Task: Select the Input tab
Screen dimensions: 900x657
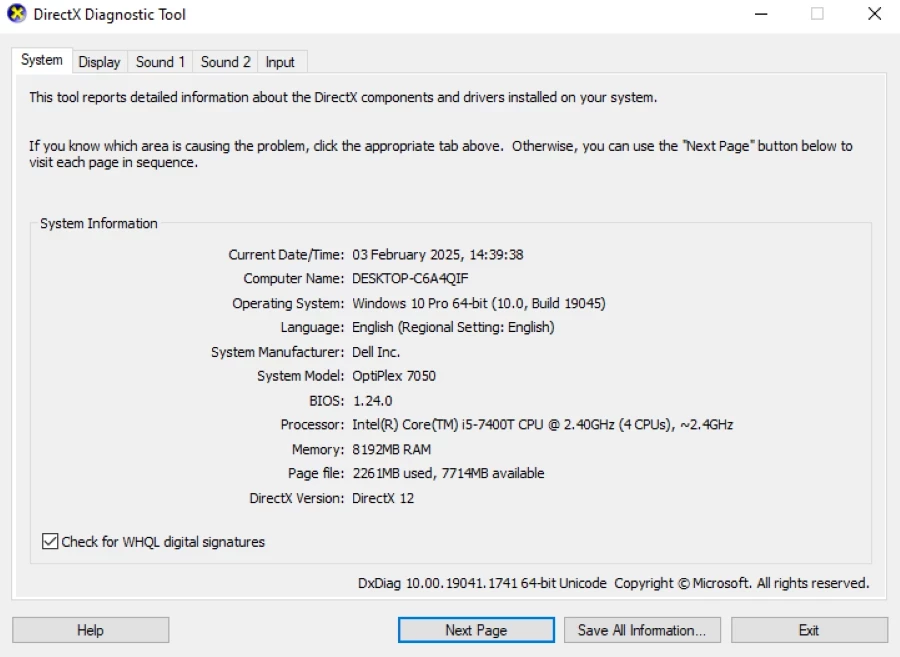Action: pyautogui.click(x=281, y=61)
